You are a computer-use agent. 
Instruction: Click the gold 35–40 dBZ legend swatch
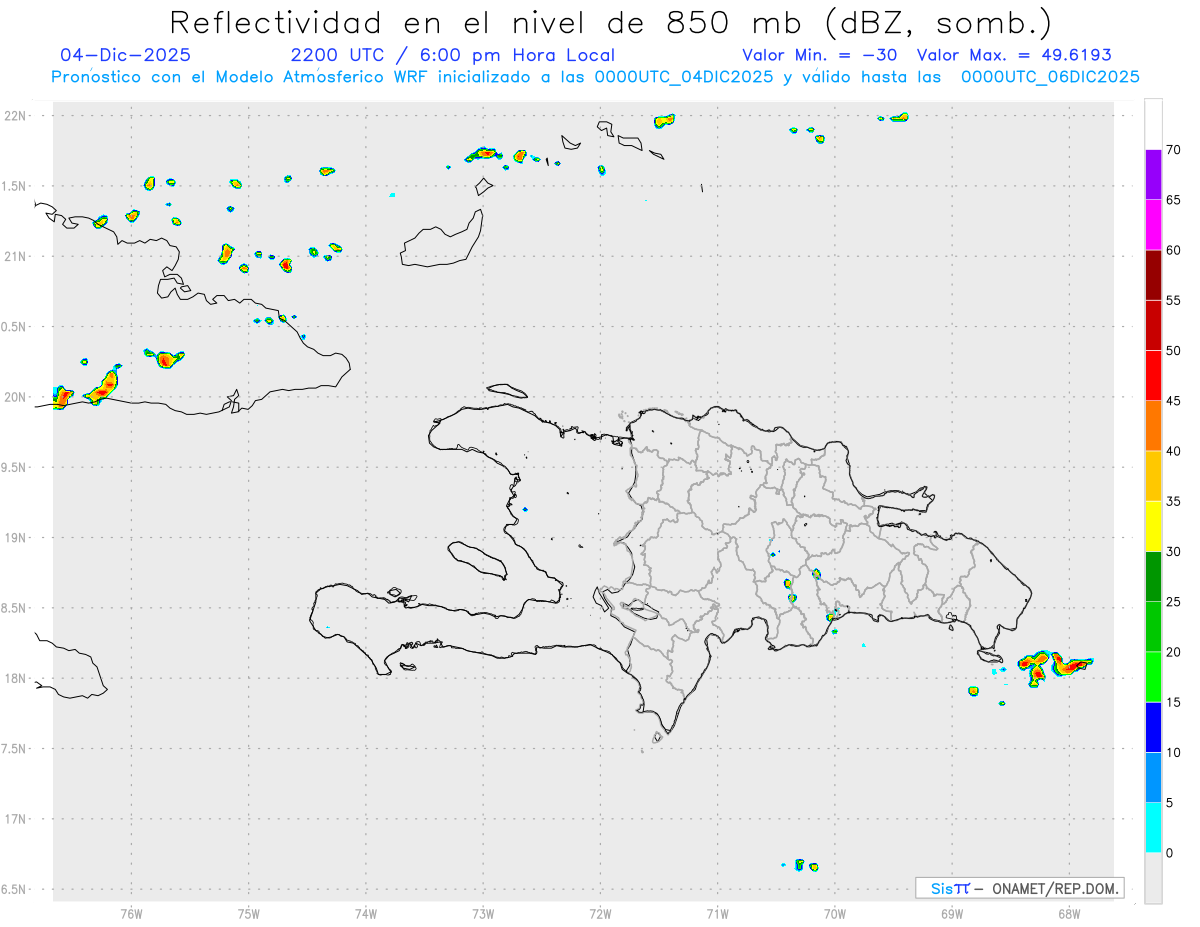click(1153, 475)
